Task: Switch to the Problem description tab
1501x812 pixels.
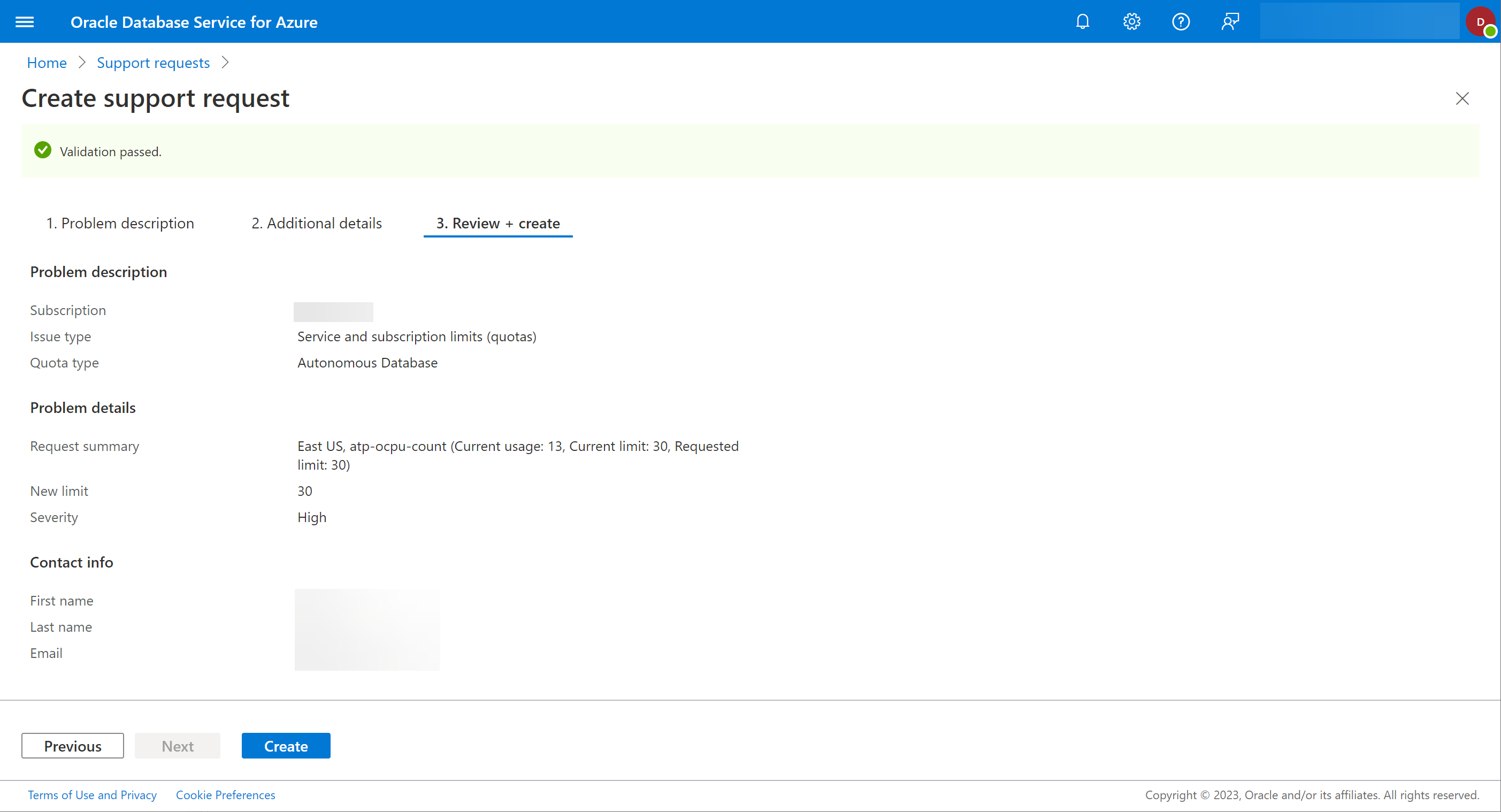Action: click(x=120, y=223)
